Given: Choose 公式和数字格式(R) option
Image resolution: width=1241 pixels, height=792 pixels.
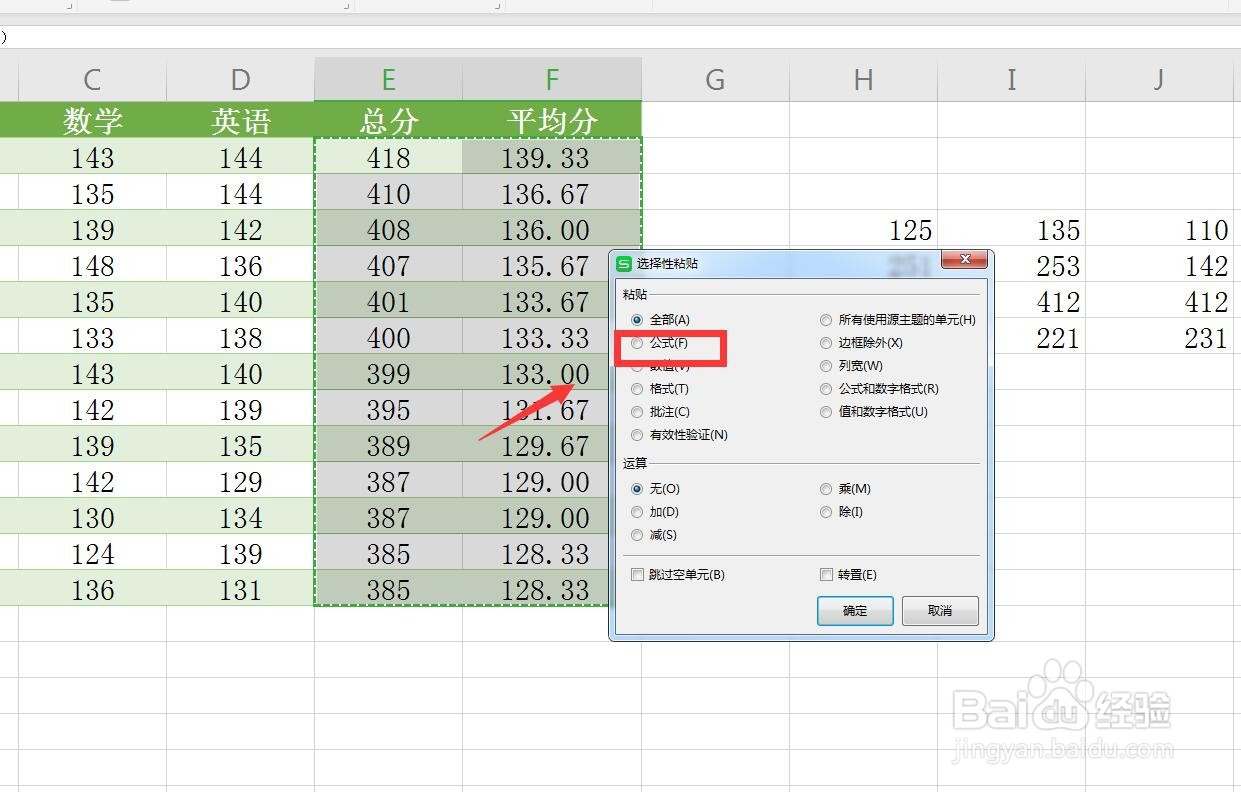Looking at the screenshot, I should point(880,389).
